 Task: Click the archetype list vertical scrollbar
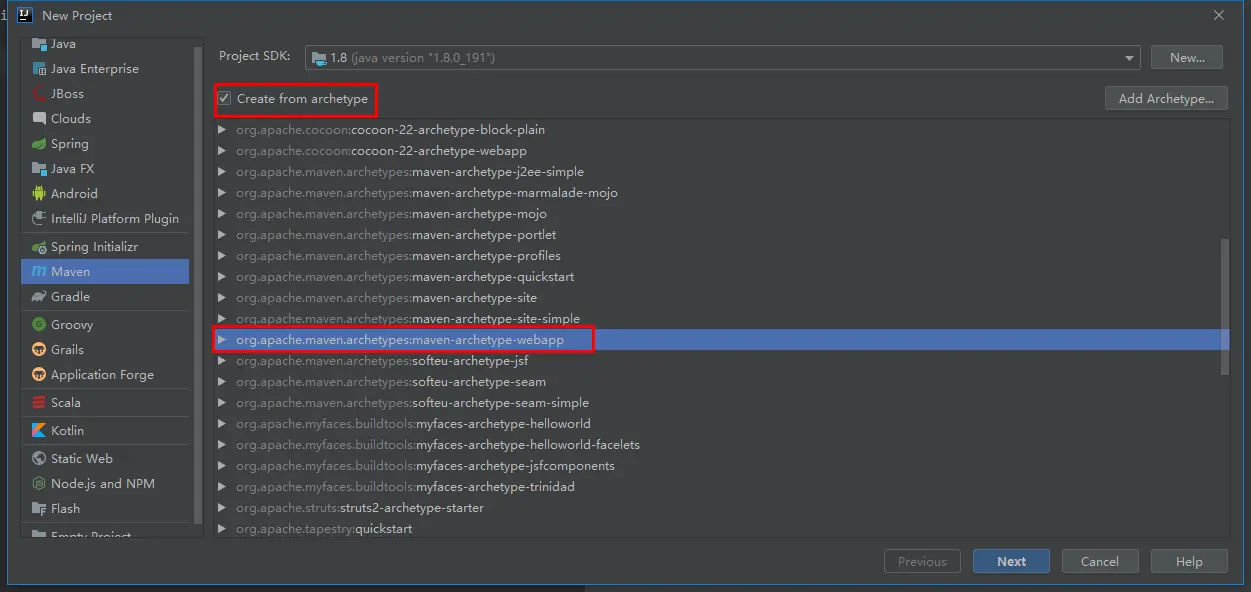click(1225, 306)
